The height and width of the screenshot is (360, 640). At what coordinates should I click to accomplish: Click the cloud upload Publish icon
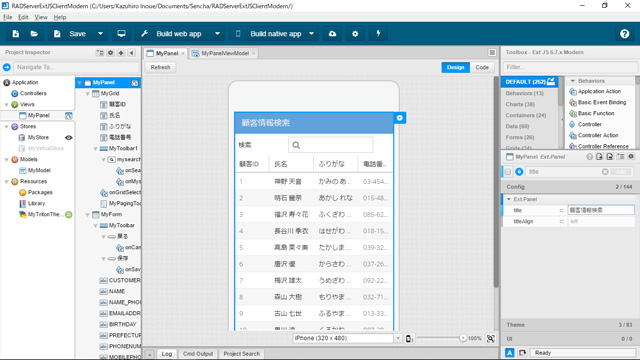[x=332, y=34]
